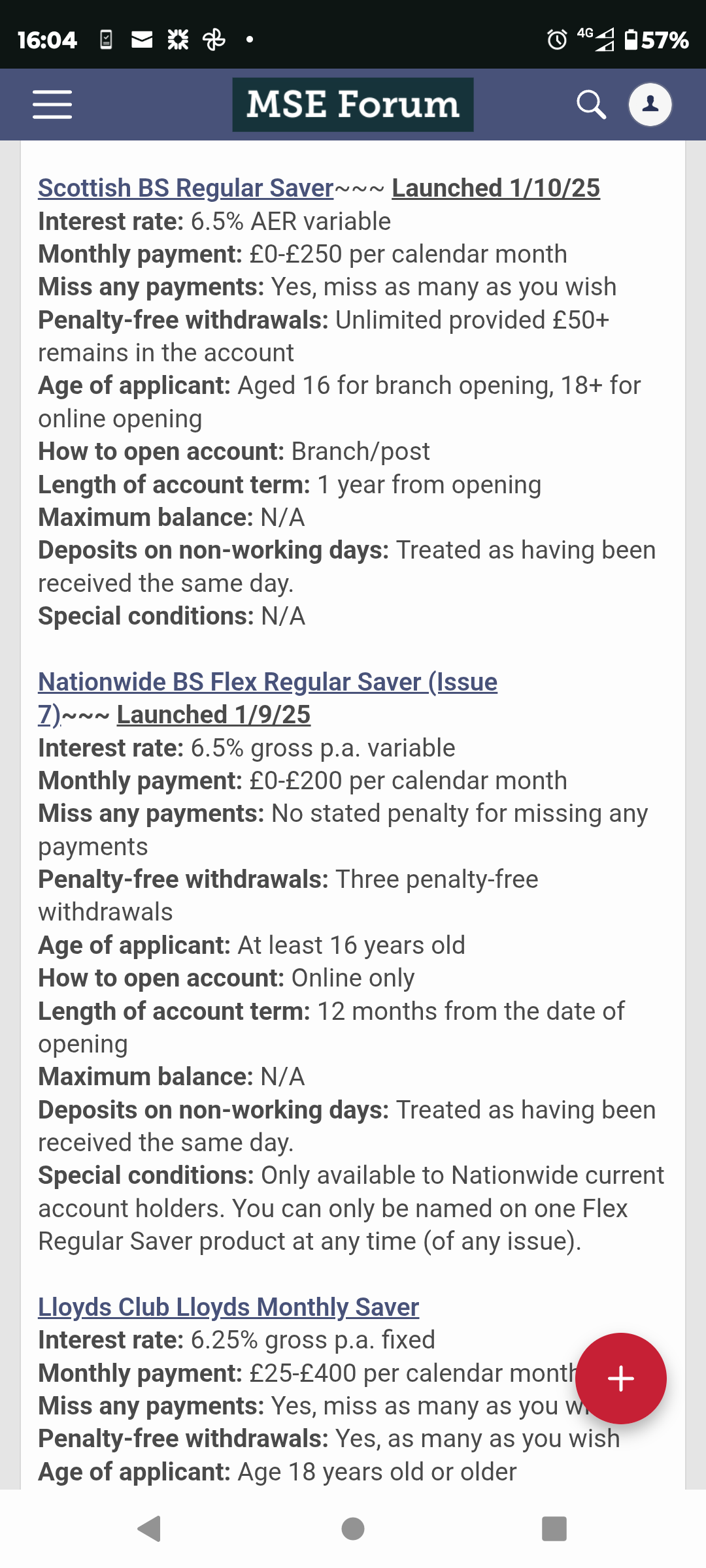The image size is (706, 1568).
Task: Tap the red plus new post button
Action: coord(620,1378)
